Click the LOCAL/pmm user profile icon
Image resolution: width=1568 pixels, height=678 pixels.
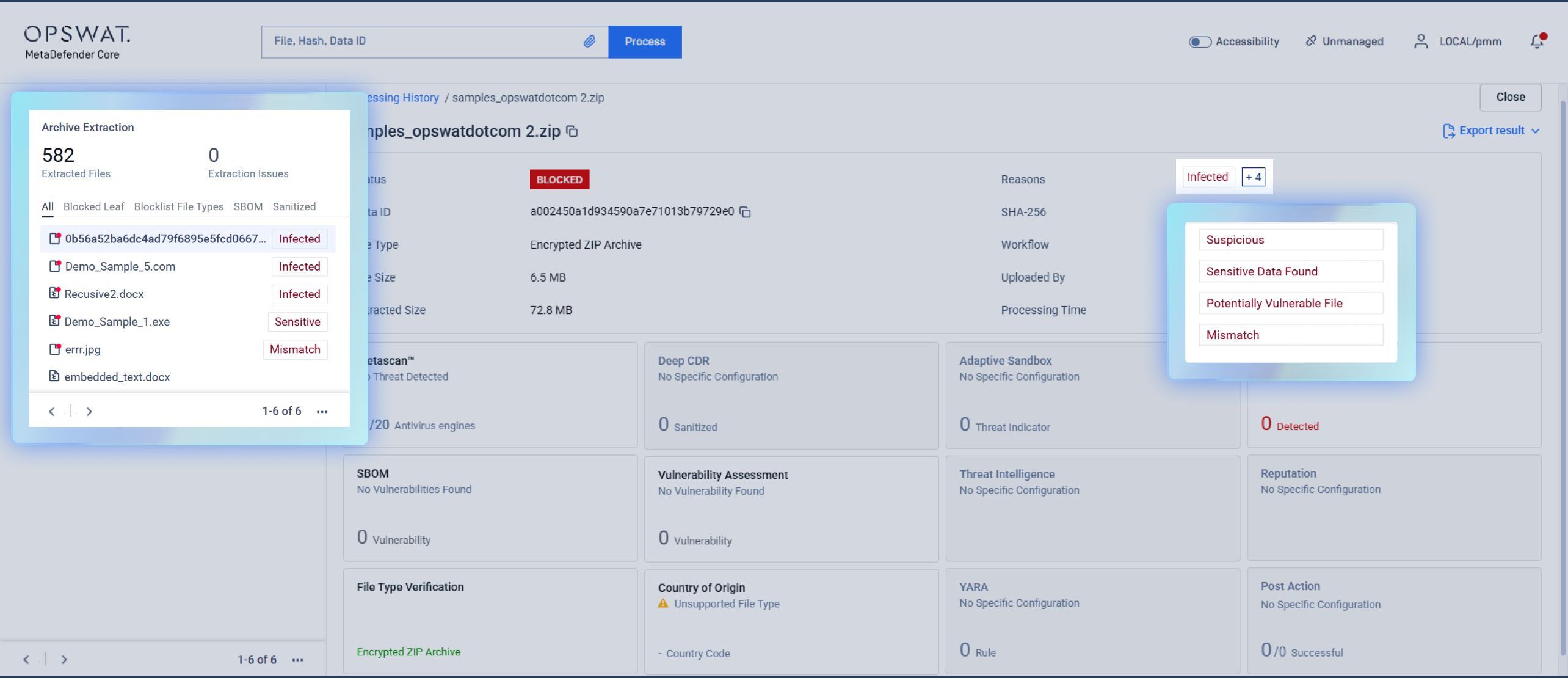point(1421,42)
